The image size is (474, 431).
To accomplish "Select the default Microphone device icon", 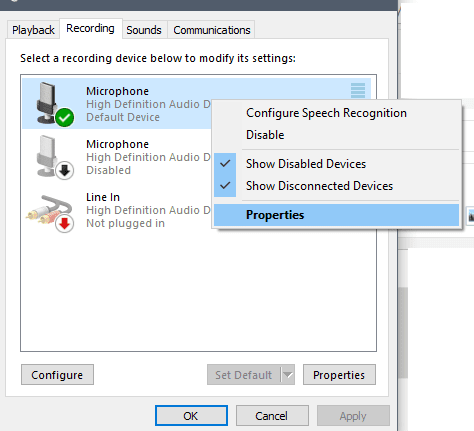I will tap(52, 104).
